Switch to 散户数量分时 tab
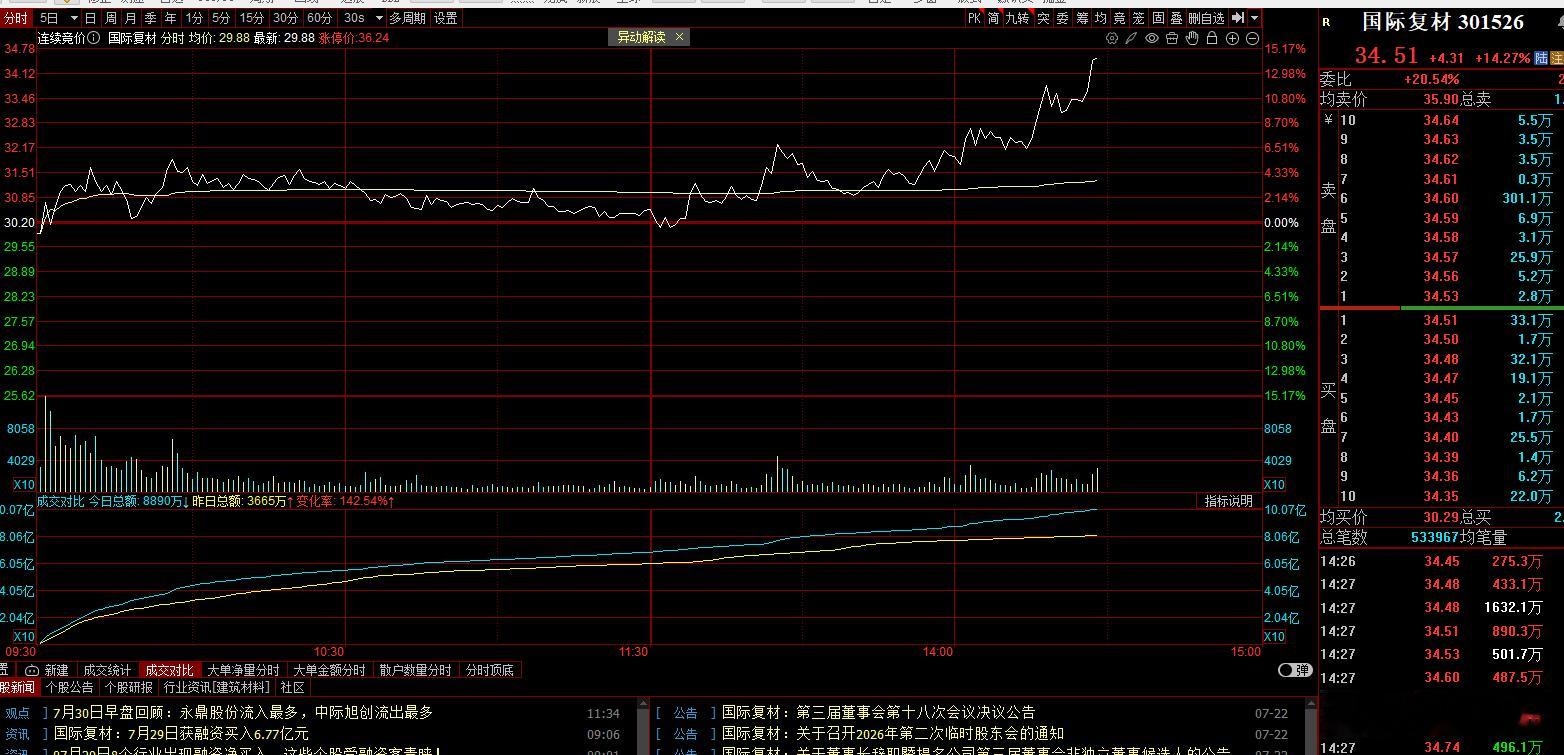The image size is (1564, 755). tap(416, 670)
